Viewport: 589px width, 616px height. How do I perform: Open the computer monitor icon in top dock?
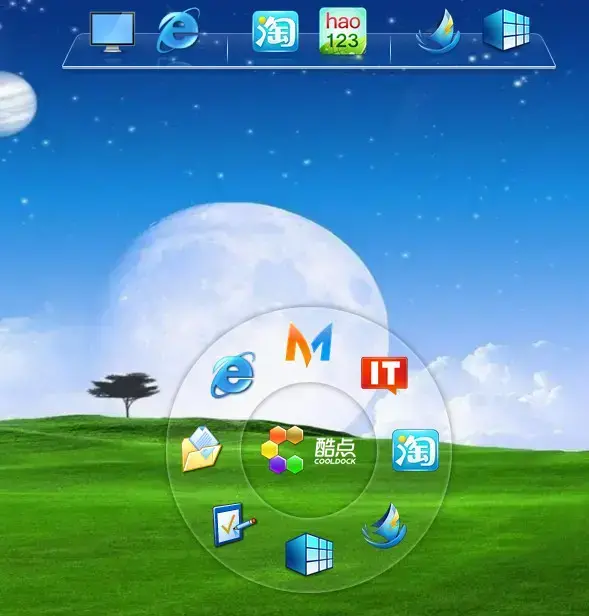point(112,32)
